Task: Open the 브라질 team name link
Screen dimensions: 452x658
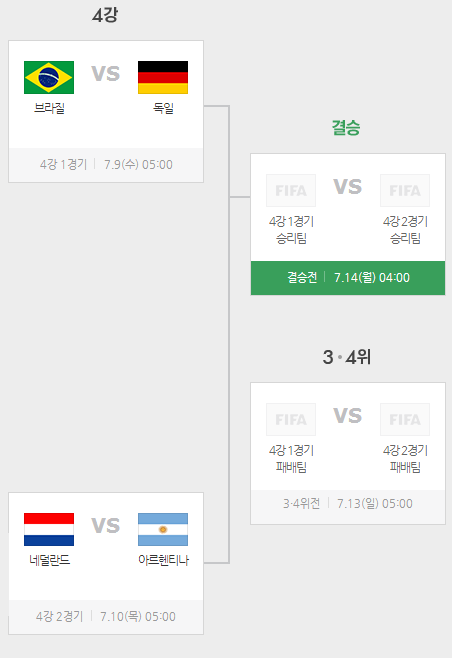Action: pos(49,108)
